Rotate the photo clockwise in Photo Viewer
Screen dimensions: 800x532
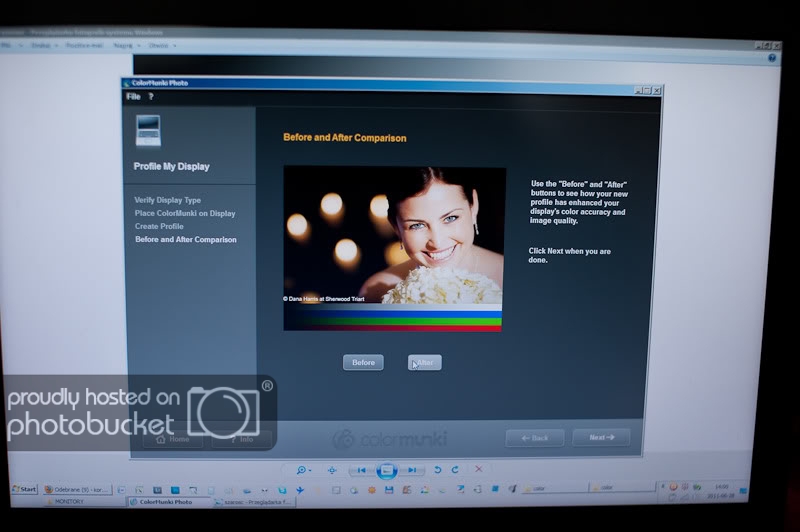click(x=455, y=469)
